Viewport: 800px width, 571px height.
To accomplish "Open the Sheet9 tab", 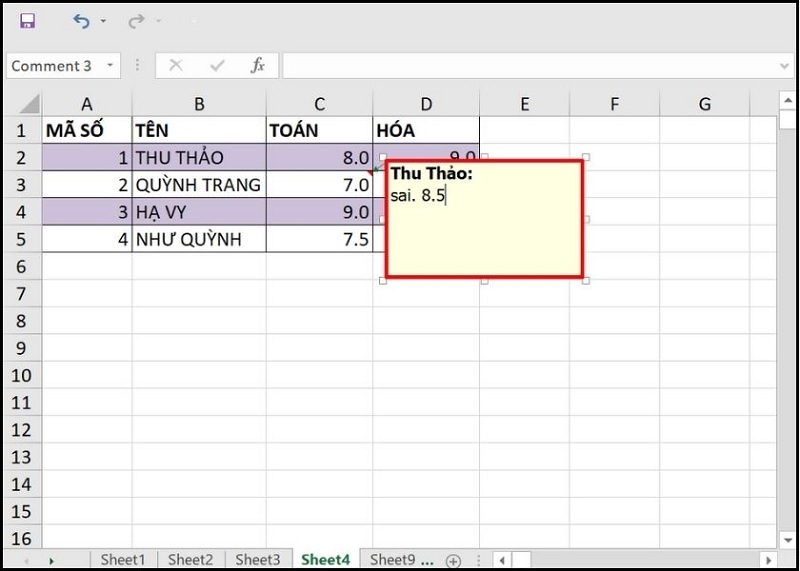I will (400, 560).
